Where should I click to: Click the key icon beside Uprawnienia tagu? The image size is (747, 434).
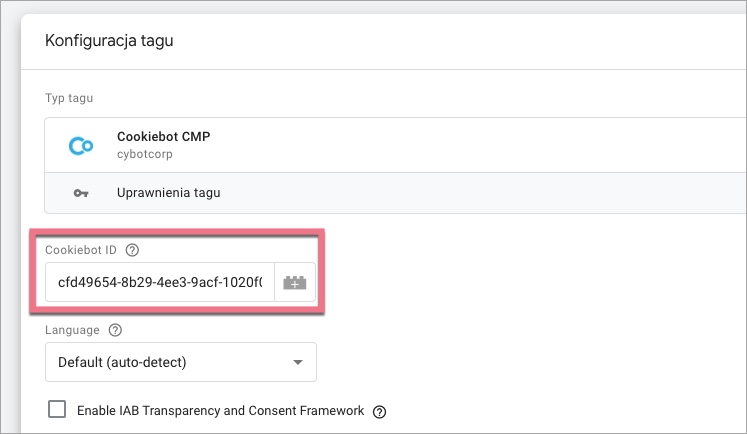pyautogui.click(x=80, y=193)
